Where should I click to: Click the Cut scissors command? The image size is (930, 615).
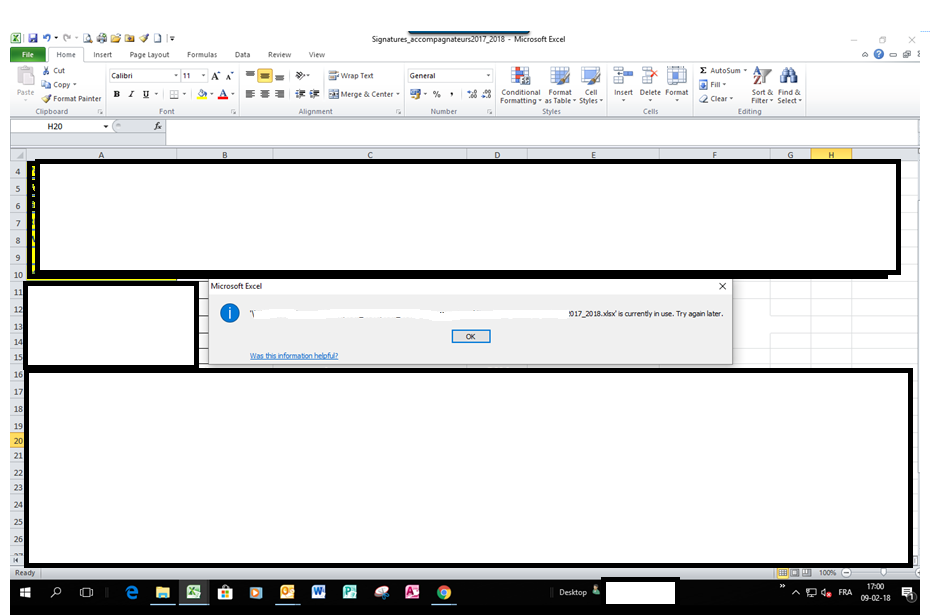53,71
